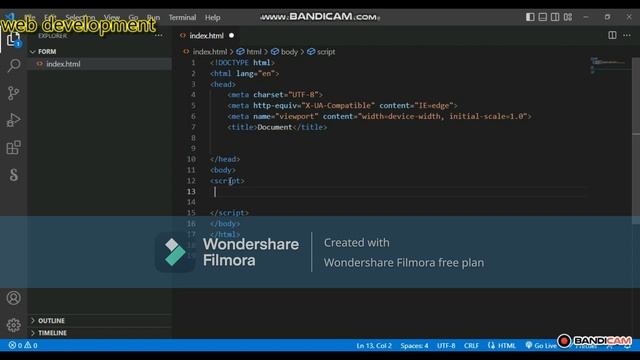The width and height of the screenshot is (640, 360).
Task: Open the Manage gear icon
Action: (13, 325)
